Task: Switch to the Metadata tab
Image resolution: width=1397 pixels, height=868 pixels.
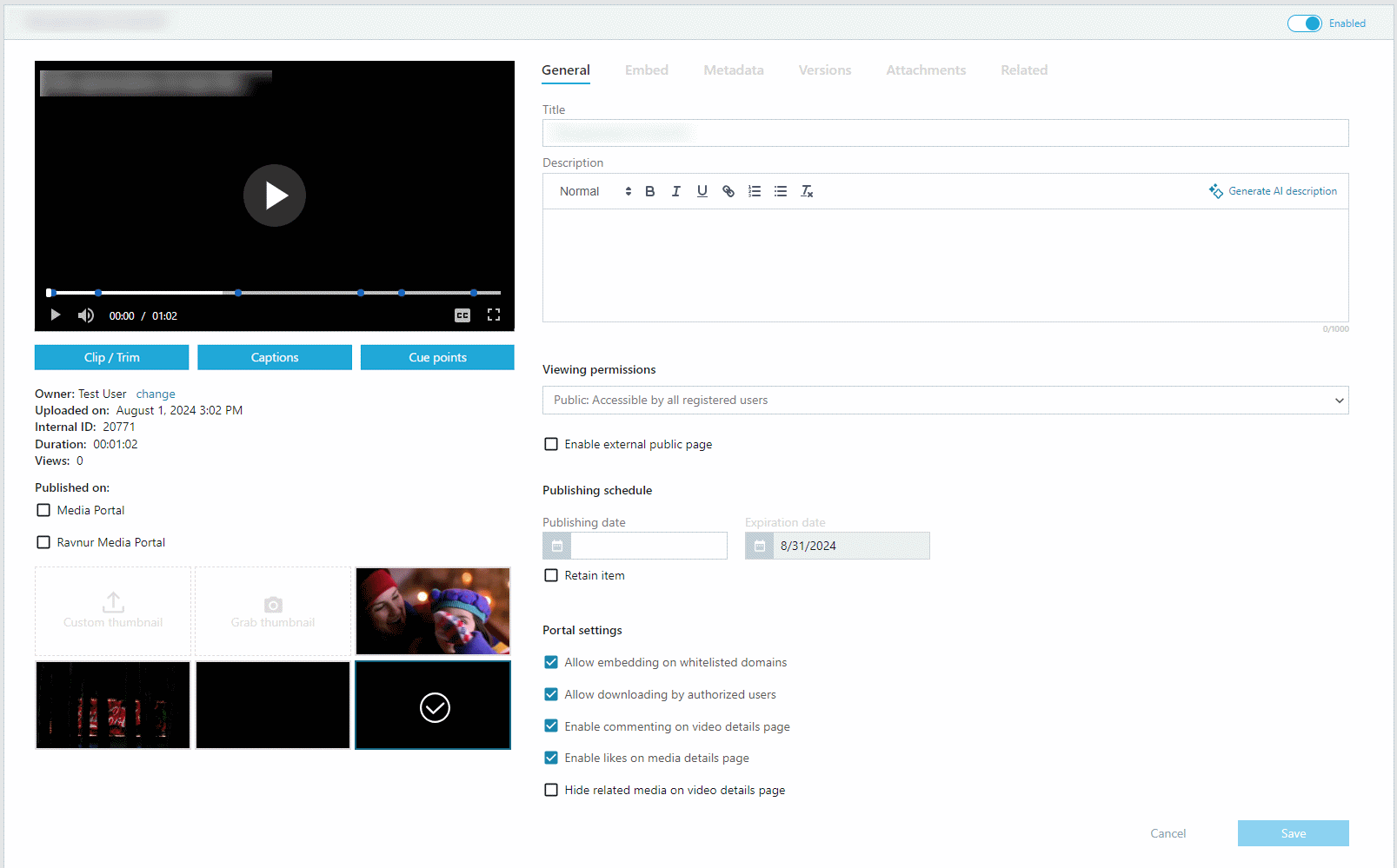Action: (734, 70)
